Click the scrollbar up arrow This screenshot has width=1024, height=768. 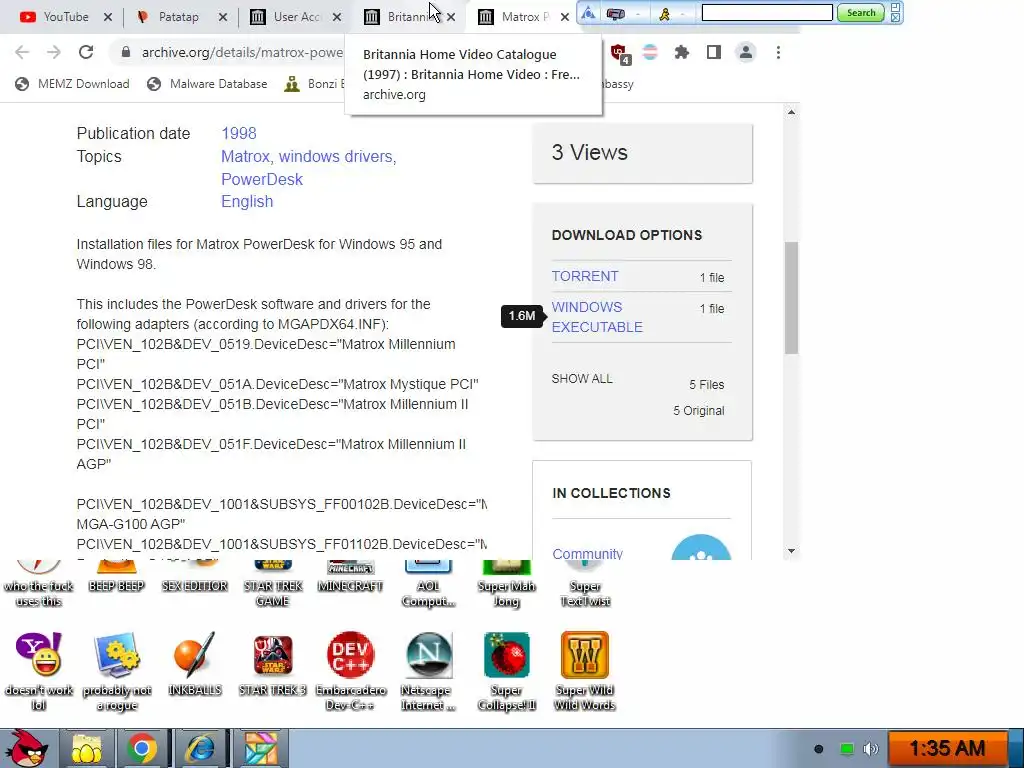coord(791,112)
